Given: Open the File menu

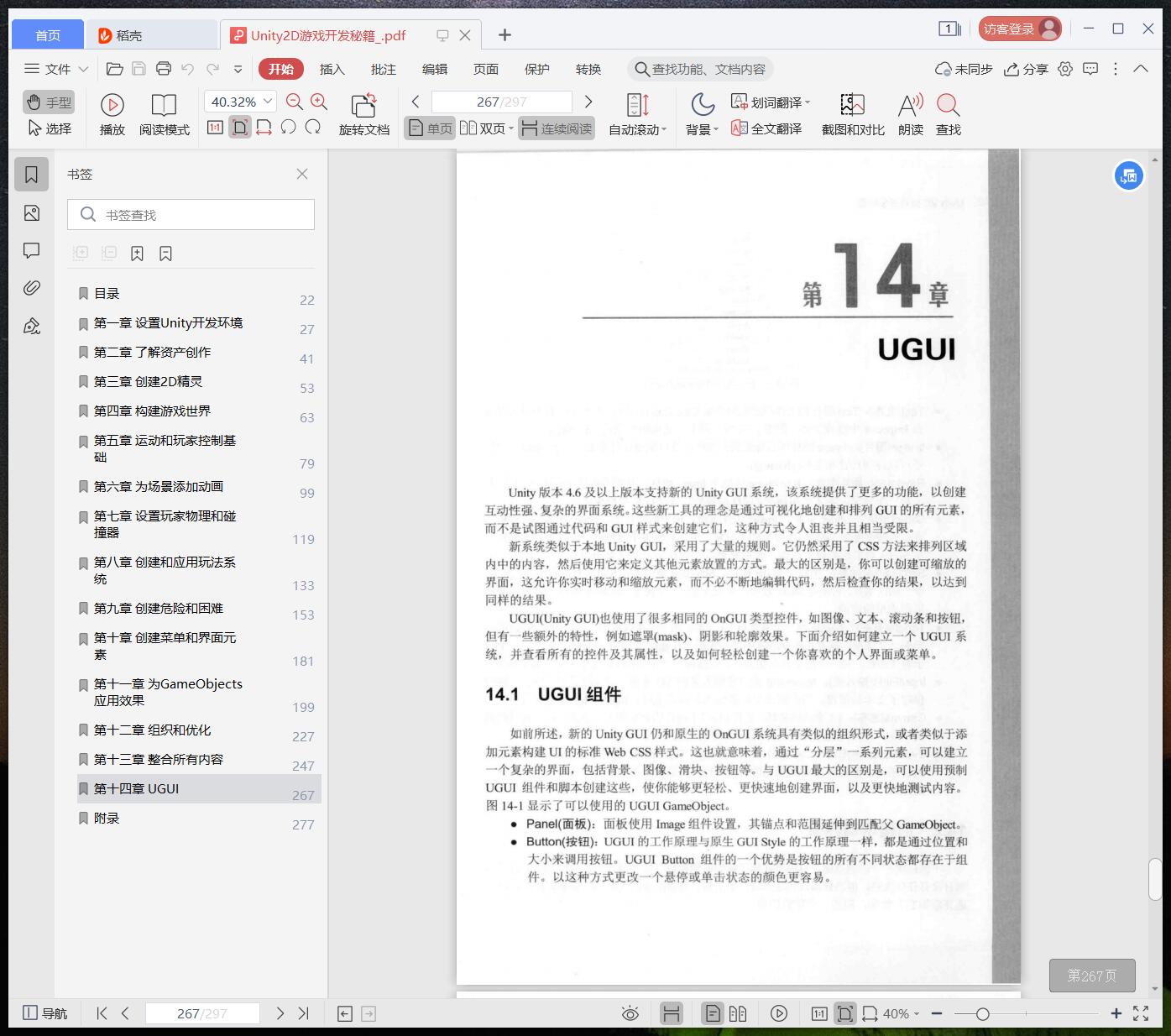Looking at the screenshot, I should (x=56, y=69).
